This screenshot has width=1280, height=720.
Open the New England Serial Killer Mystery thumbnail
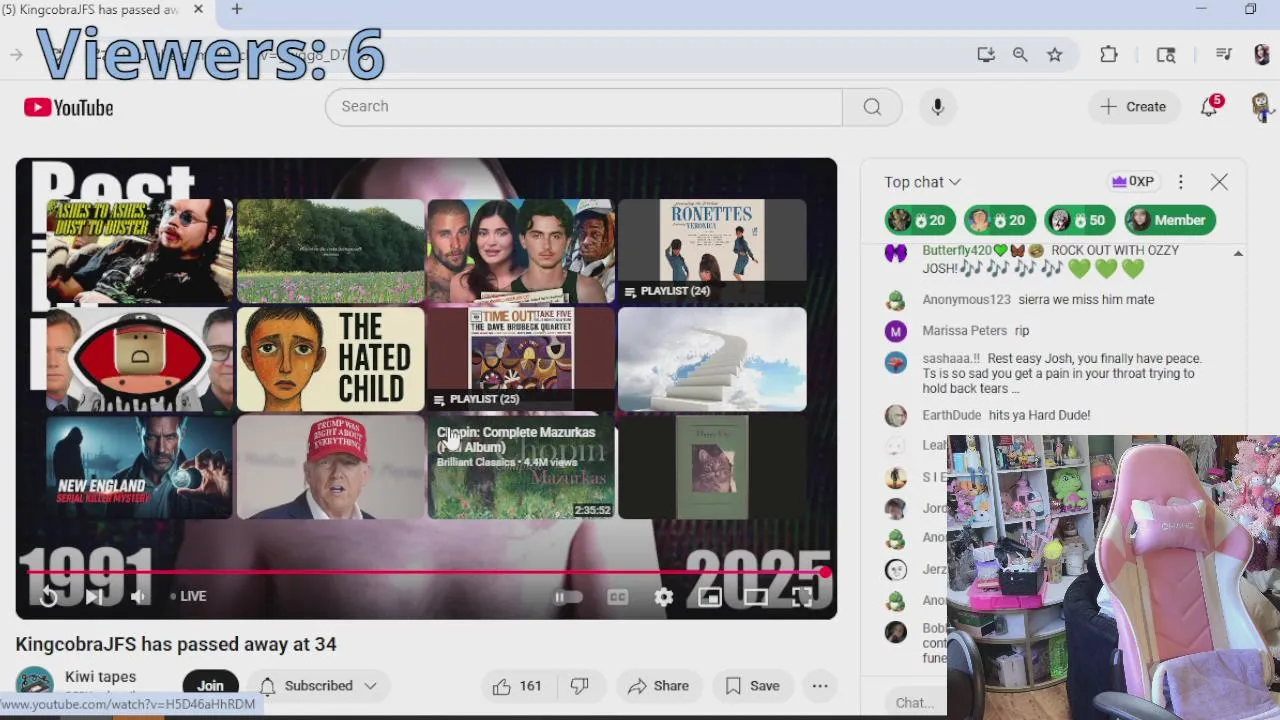(140, 468)
